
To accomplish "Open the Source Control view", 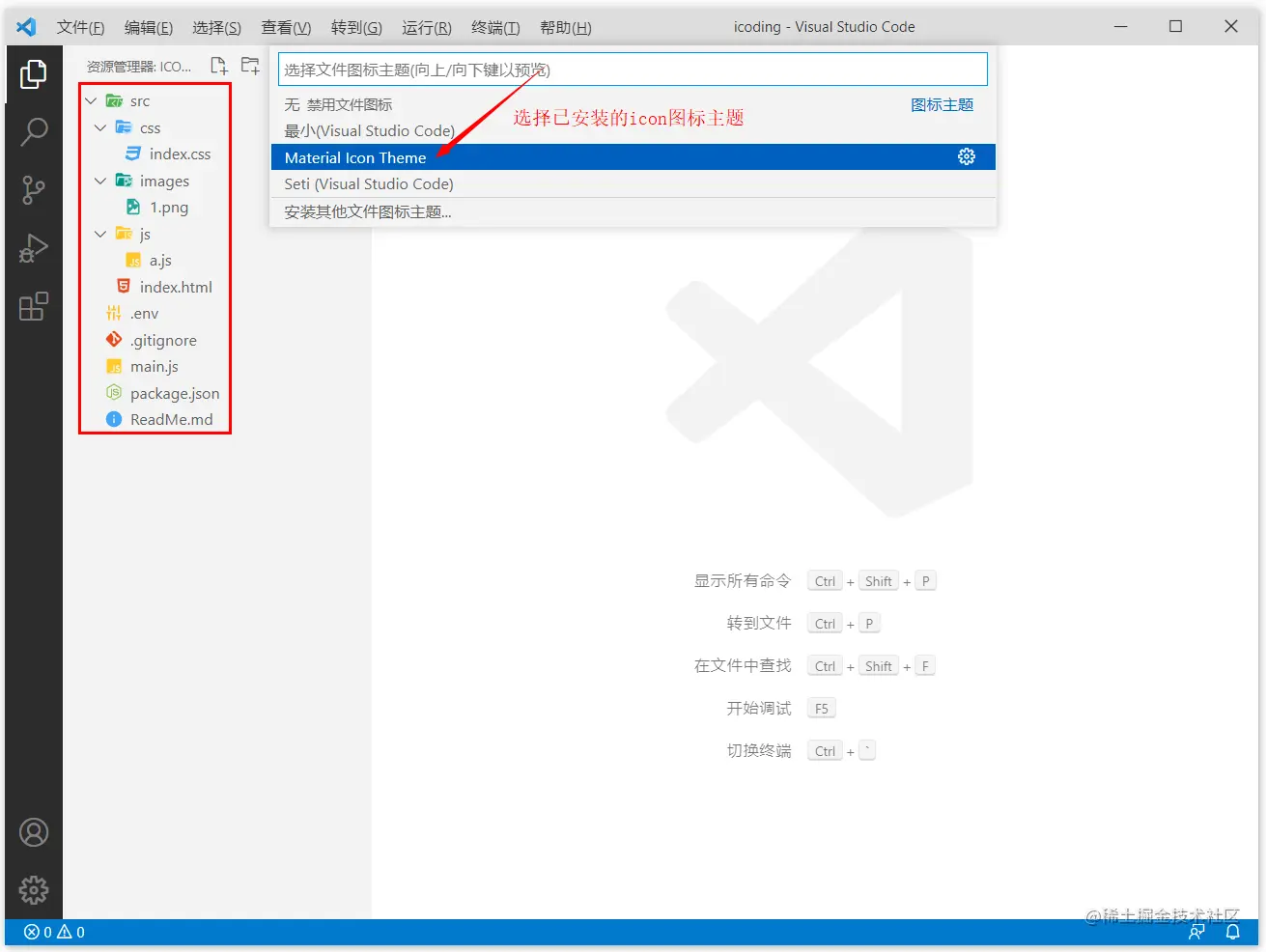I will click(x=34, y=190).
